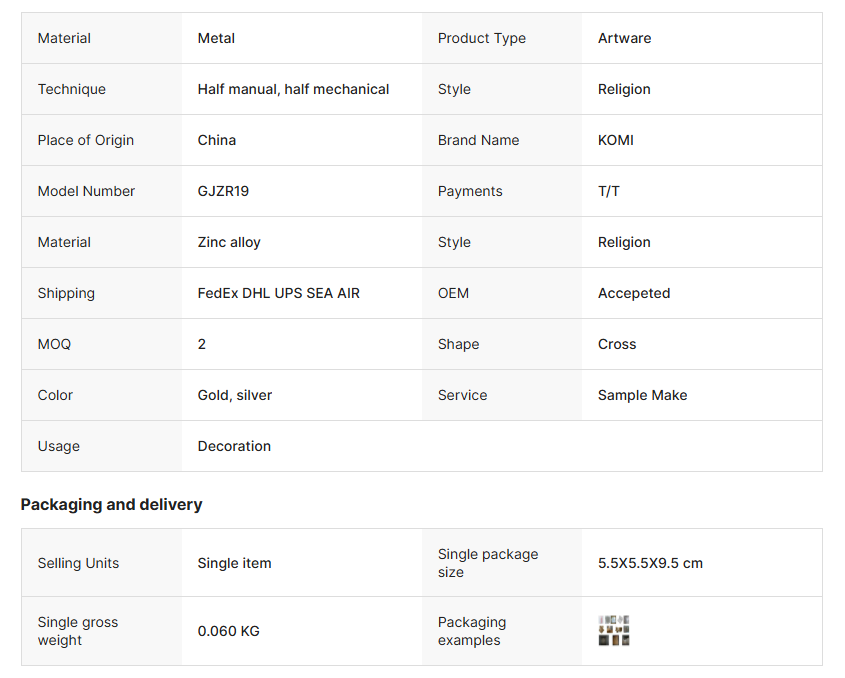Select the "Zinc alloy" material value
The height and width of the screenshot is (678, 845).
coord(229,242)
